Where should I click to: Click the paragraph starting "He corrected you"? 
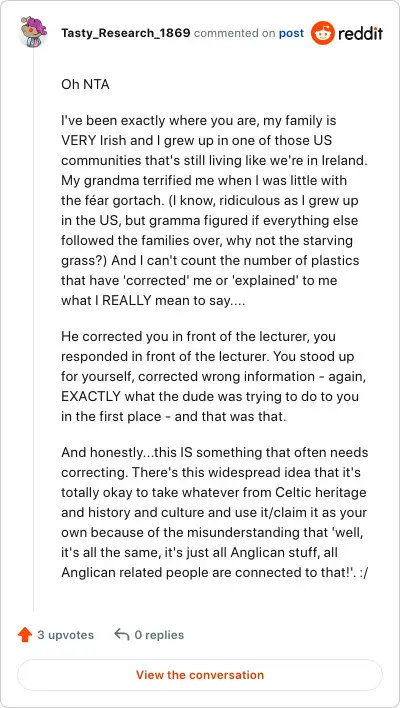point(213,376)
